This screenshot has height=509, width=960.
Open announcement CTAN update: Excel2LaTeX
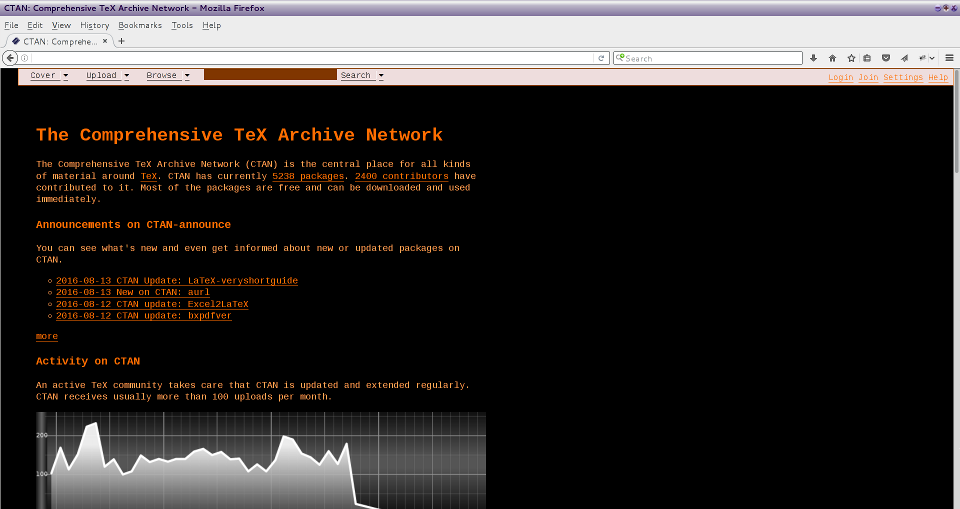coord(152,304)
